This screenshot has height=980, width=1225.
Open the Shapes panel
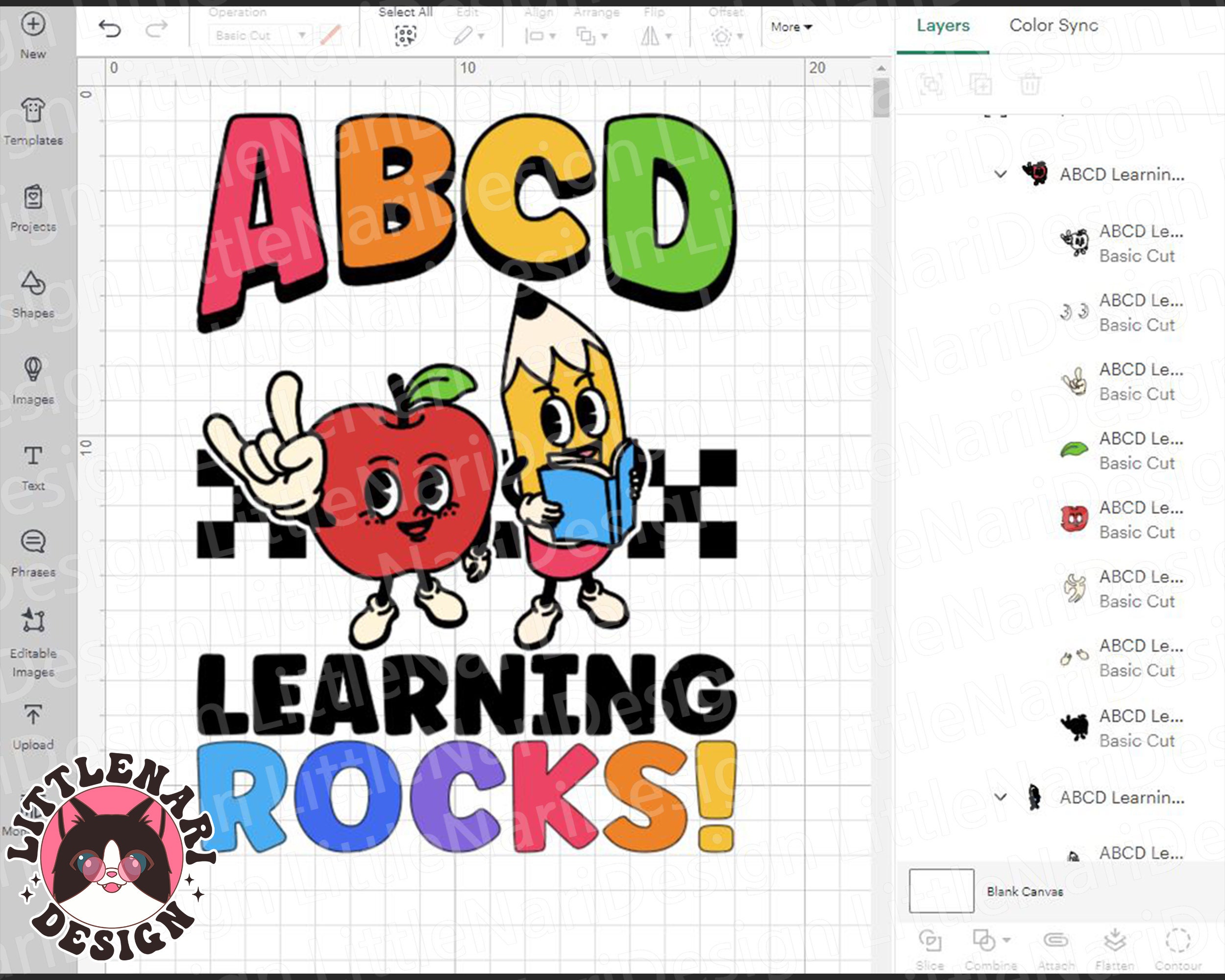click(x=33, y=294)
